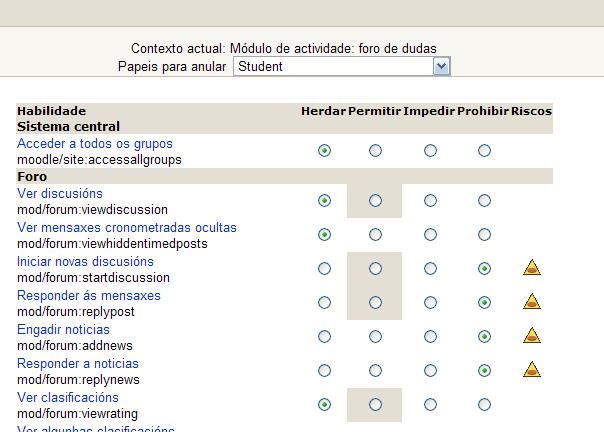Click risk warning icon for Responder a noticias
This screenshot has height=432, width=604.
click(x=532, y=369)
